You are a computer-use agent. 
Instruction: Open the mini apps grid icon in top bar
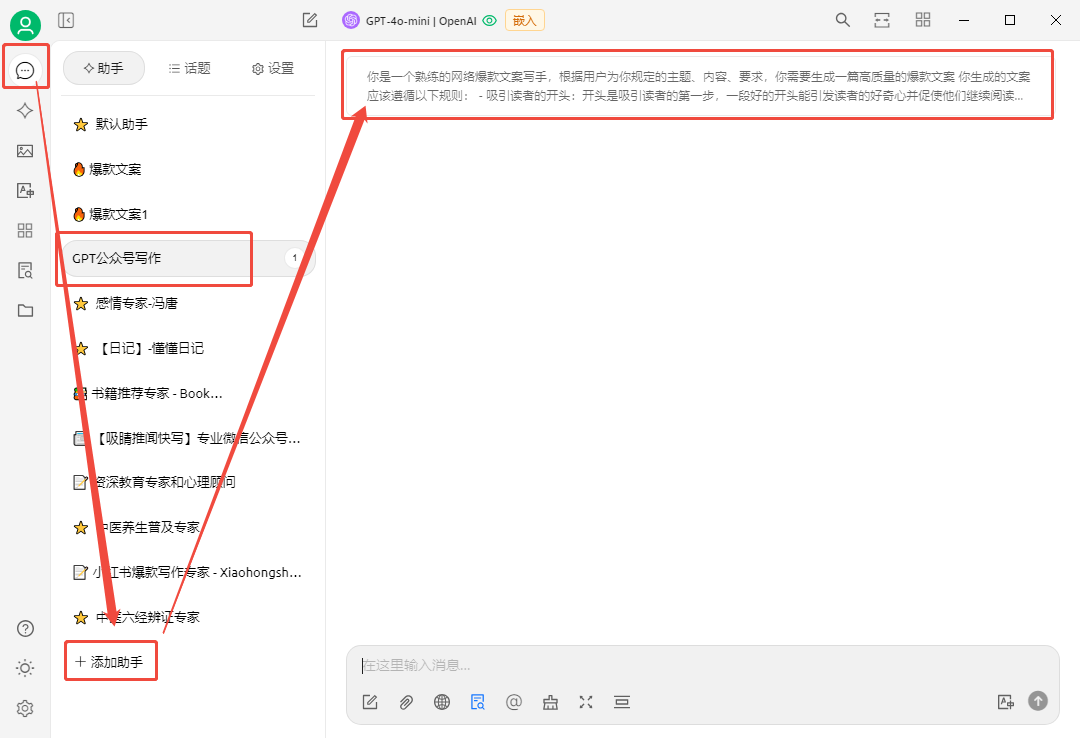(923, 20)
